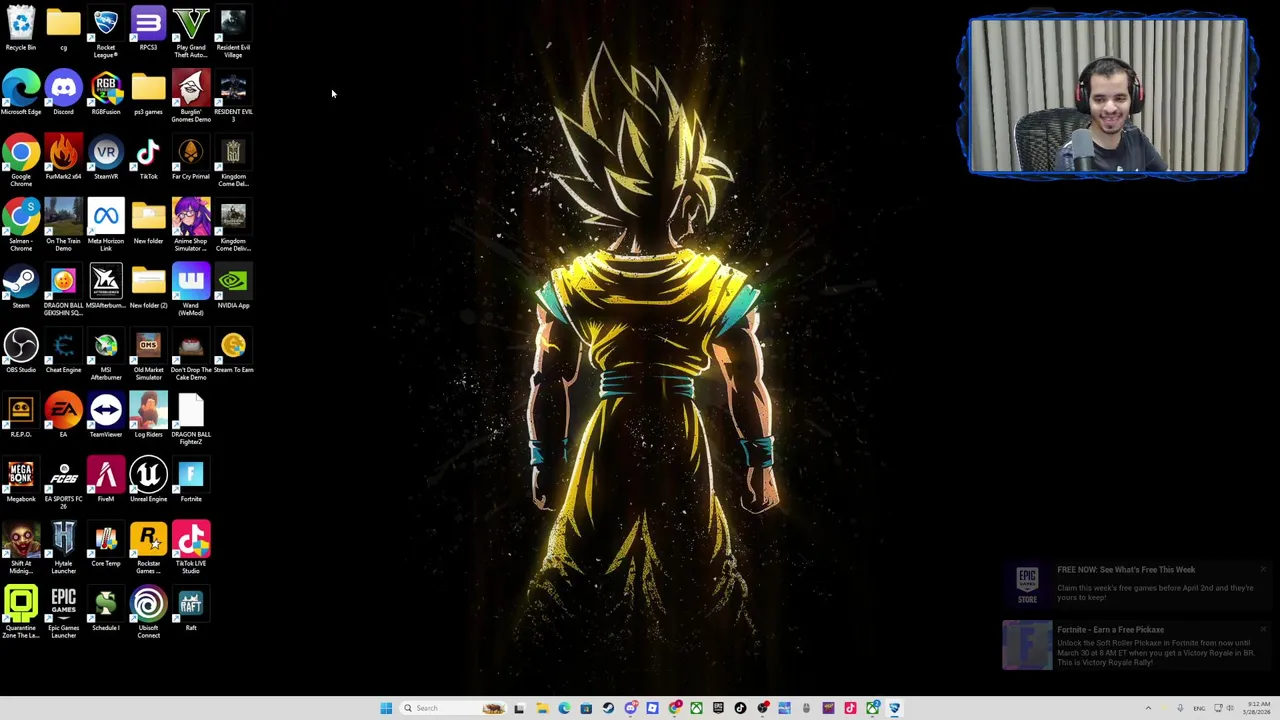Click the webcam overlay thumbnail

coord(1107,96)
